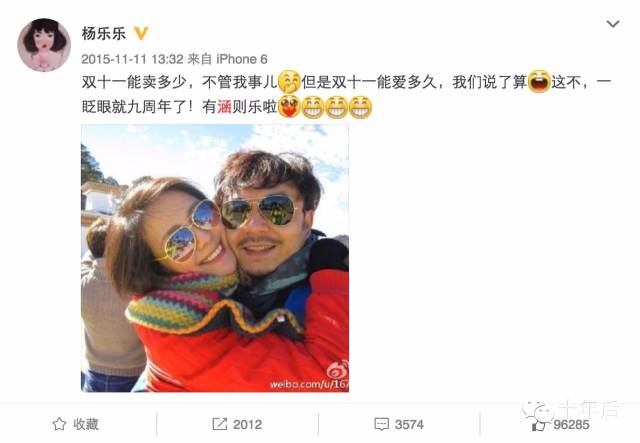The image size is (640, 443).
Task: Click the gold V verified badge
Action: [141, 33]
